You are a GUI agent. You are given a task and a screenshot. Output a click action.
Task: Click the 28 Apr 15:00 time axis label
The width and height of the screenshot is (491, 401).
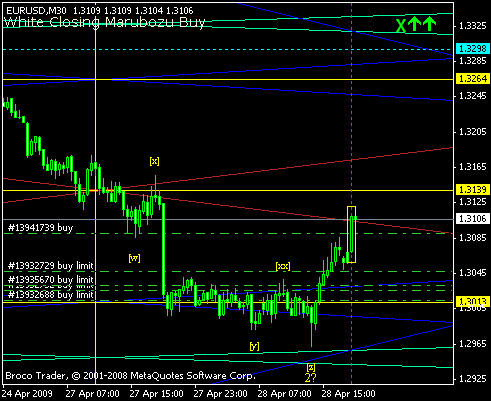tap(348, 394)
